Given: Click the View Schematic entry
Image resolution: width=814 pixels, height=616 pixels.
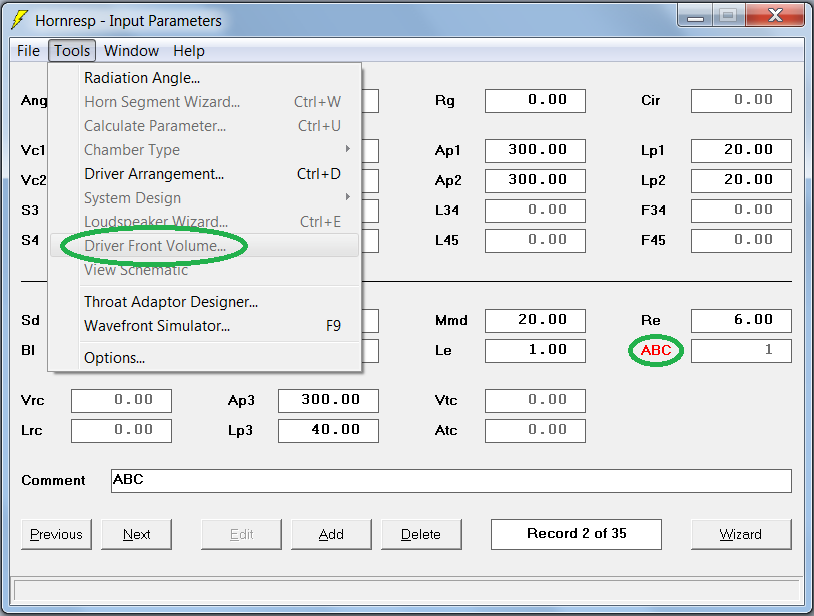Looking at the screenshot, I should coord(205,269).
